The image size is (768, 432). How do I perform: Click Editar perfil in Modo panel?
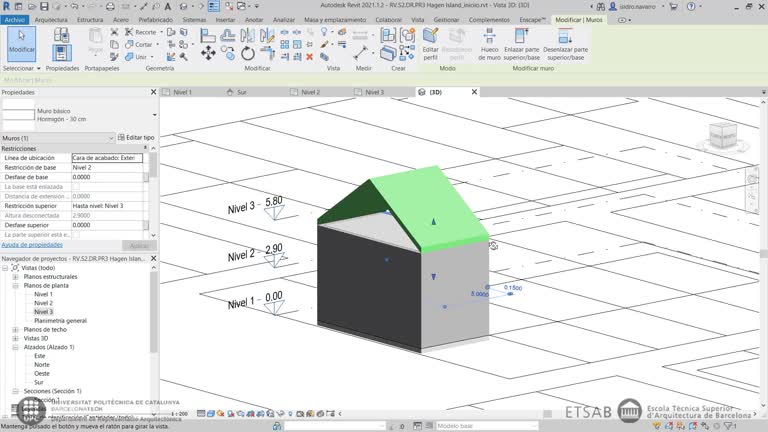pos(430,45)
